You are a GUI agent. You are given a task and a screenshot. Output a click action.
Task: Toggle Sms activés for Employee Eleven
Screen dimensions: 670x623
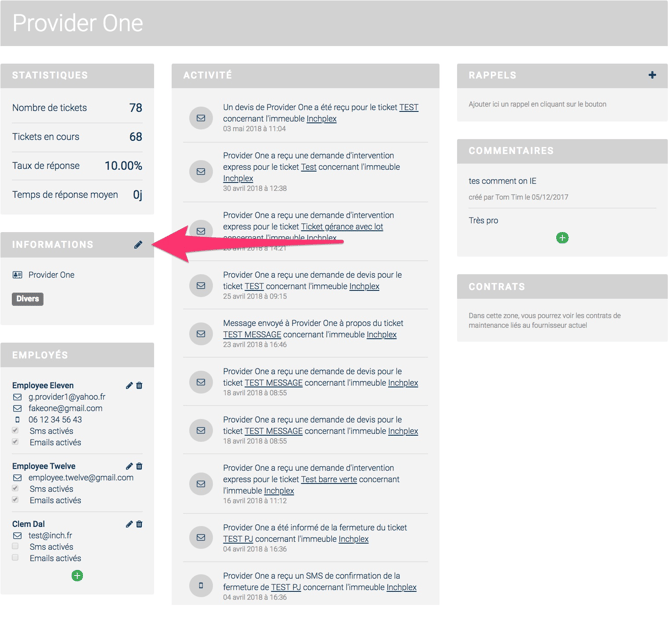[16, 431]
